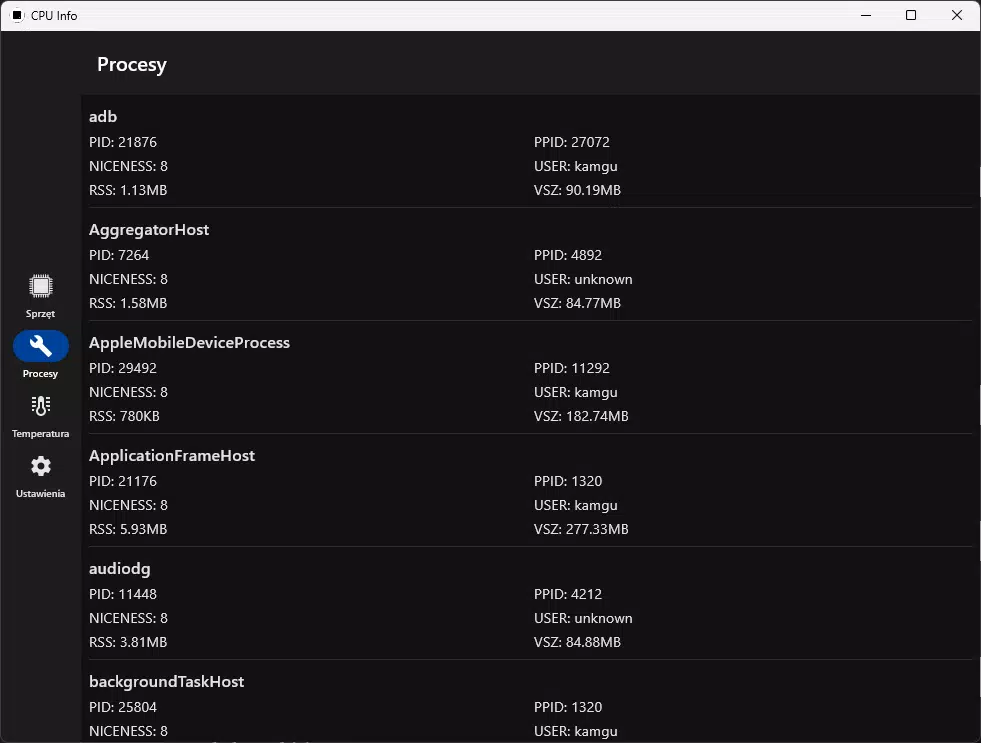
Task: Click NICENESS: 8 under AppleMobileDeviceProcess
Action: (x=128, y=392)
